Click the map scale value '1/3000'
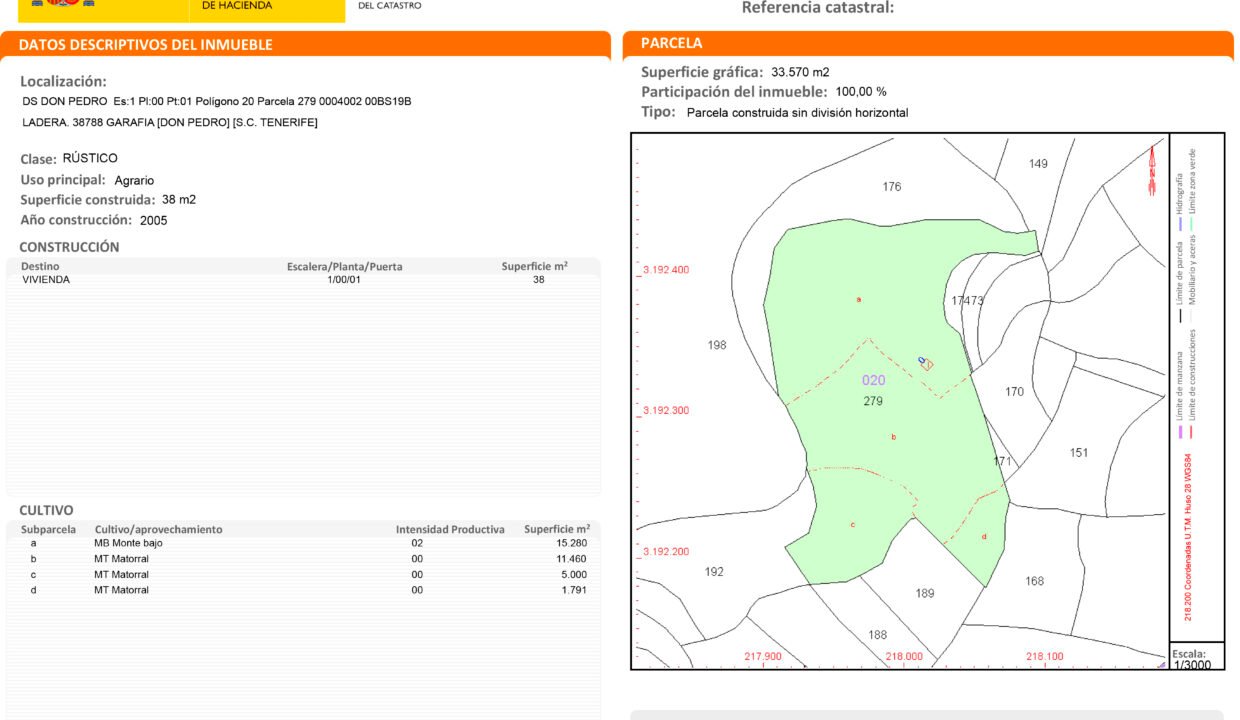The image size is (1240, 720). point(1192,665)
